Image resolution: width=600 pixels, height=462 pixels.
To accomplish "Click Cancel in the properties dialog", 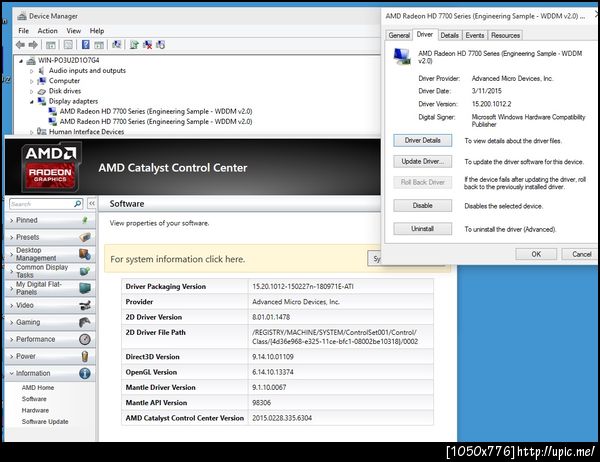I will 581,254.
